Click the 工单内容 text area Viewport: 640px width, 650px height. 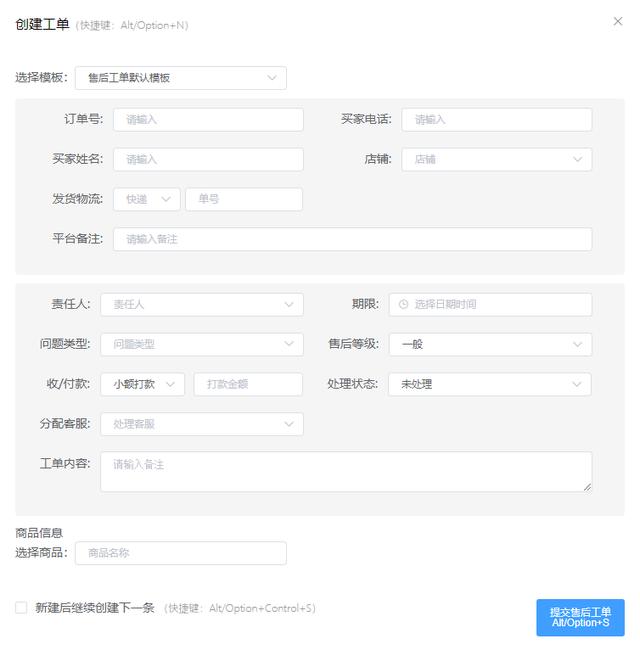click(345, 472)
